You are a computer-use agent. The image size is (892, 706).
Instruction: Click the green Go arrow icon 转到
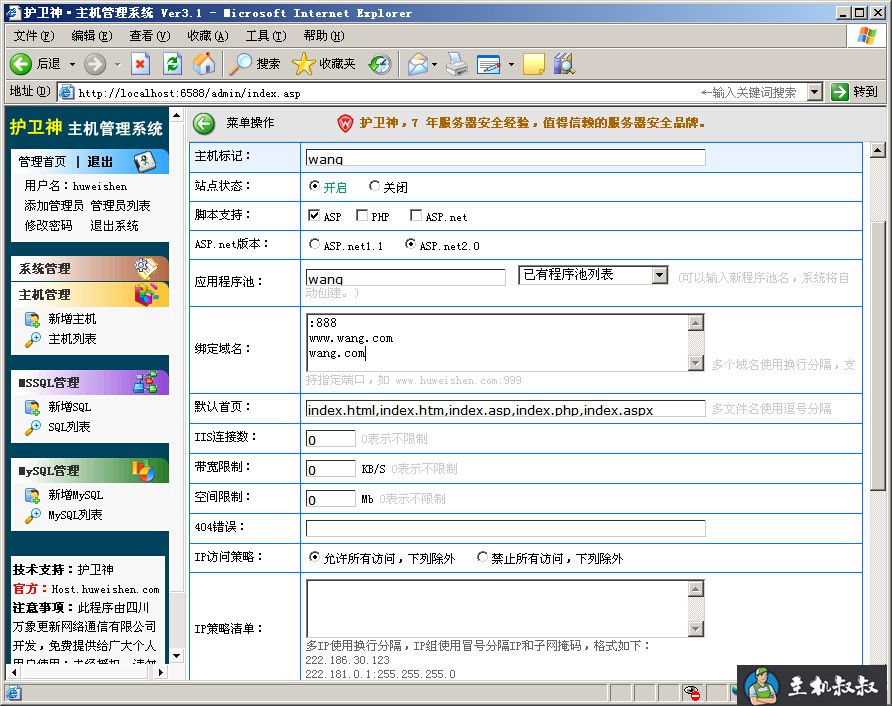point(840,92)
